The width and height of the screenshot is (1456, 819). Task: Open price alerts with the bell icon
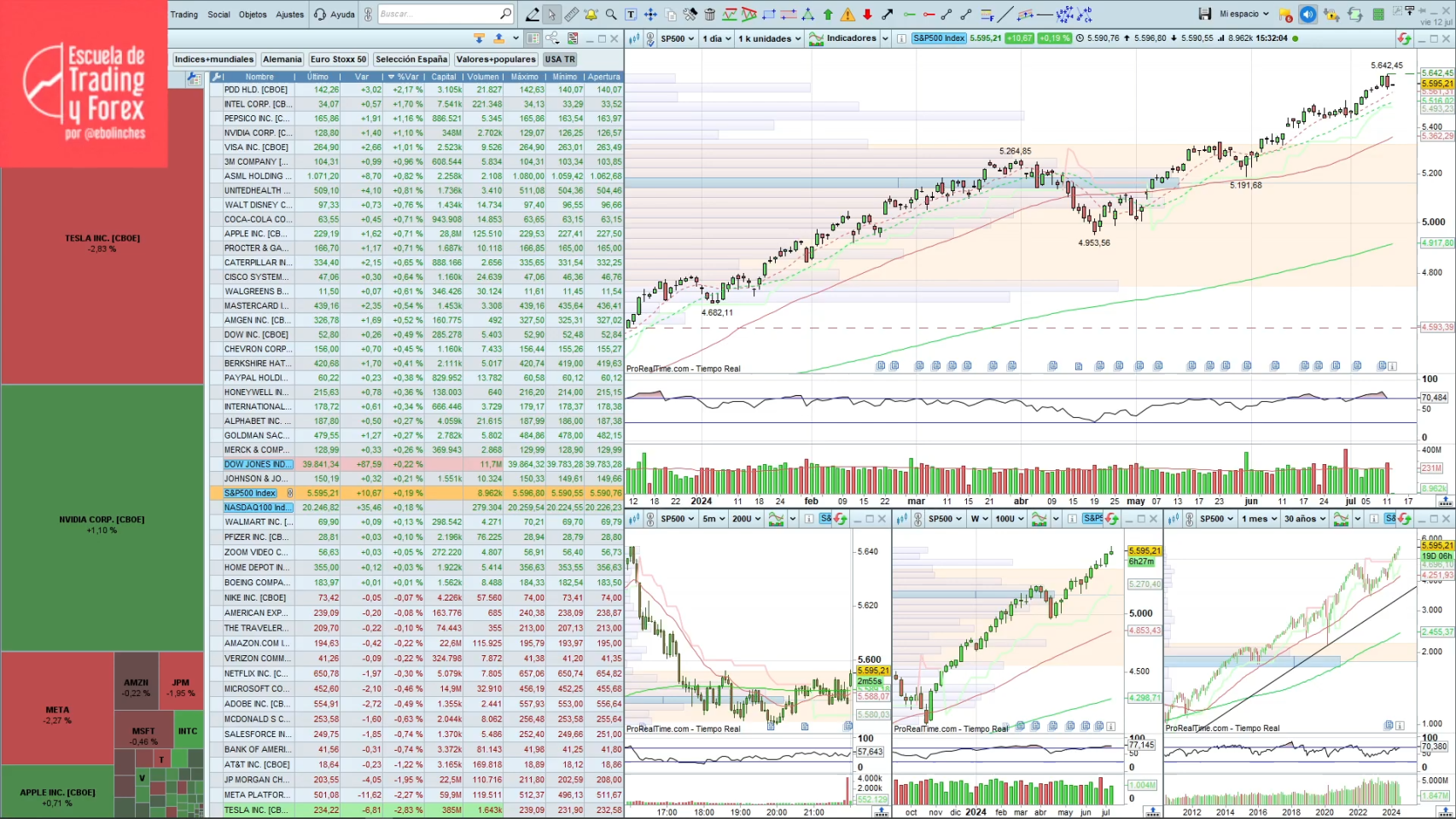tap(591, 14)
